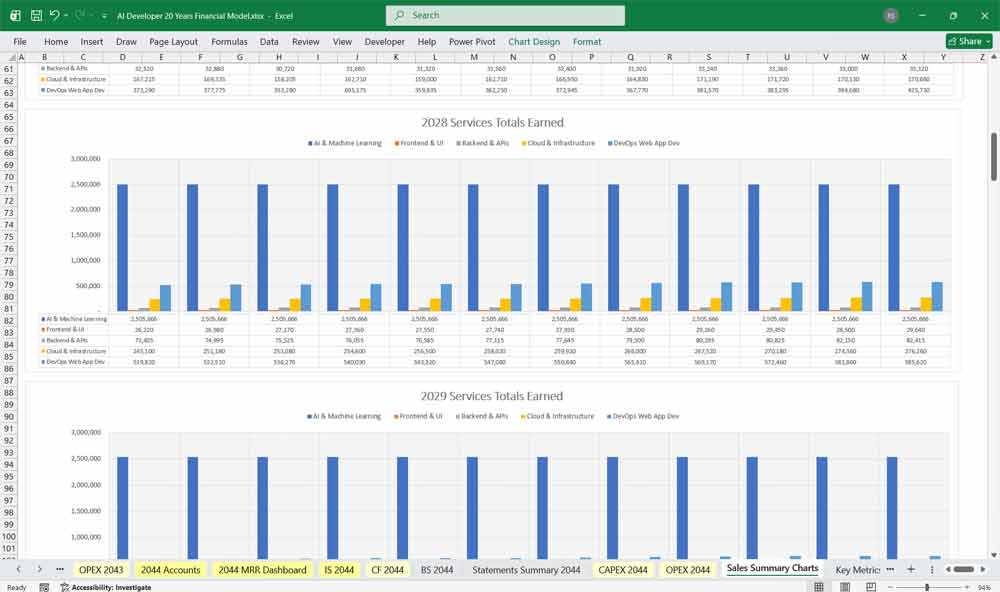The width and height of the screenshot is (1000, 592).
Task: Expand the Share button dropdown arrow
Action: point(987,41)
